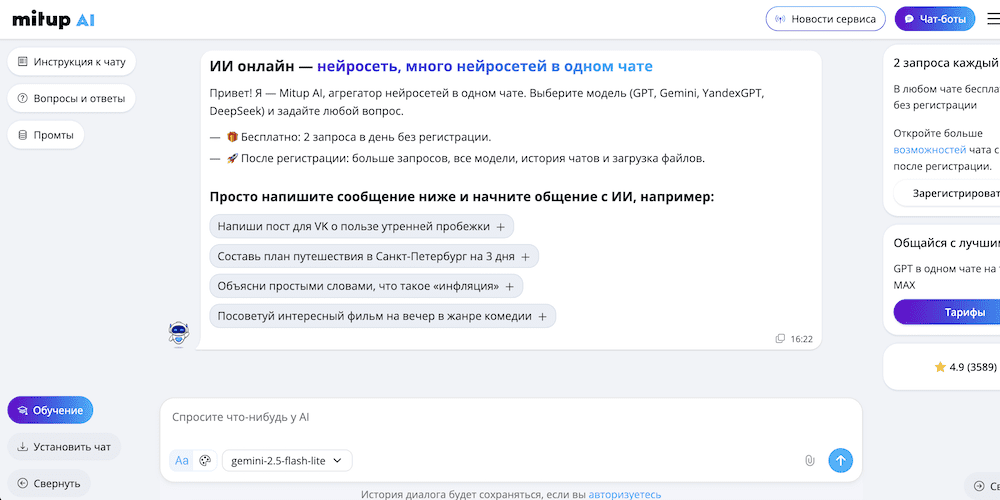Follow the возможностей link
This screenshot has height=500, width=1000.
pyautogui.click(x=930, y=150)
